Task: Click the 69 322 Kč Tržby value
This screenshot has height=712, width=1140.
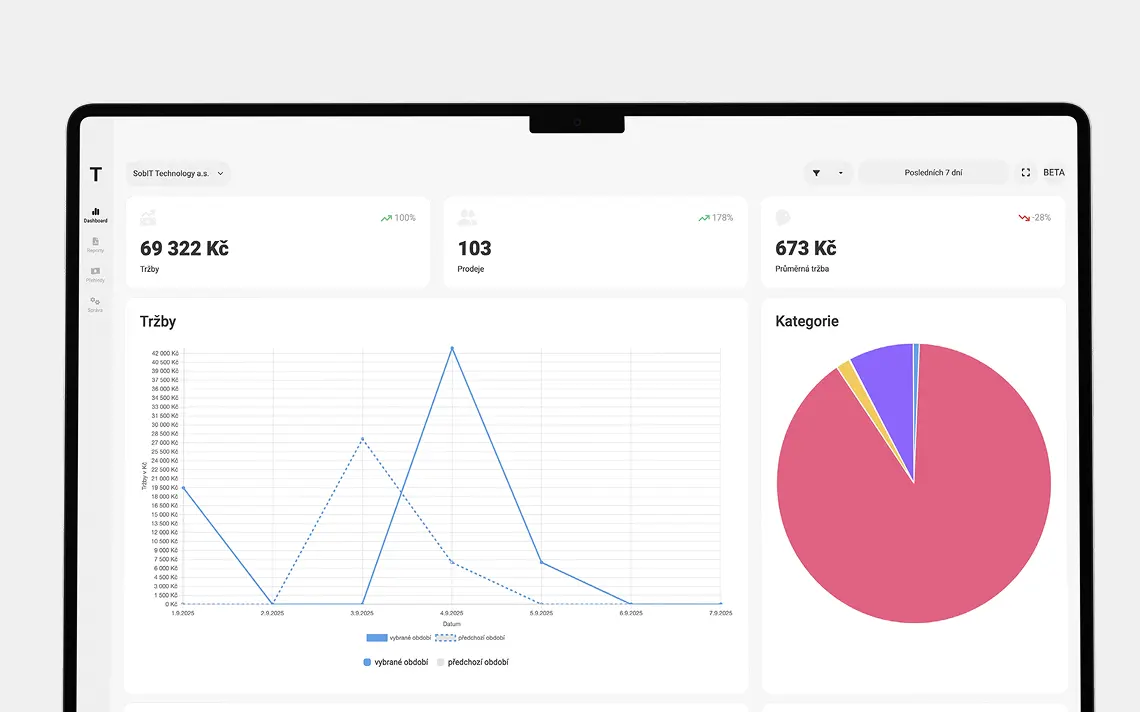Action: (184, 248)
